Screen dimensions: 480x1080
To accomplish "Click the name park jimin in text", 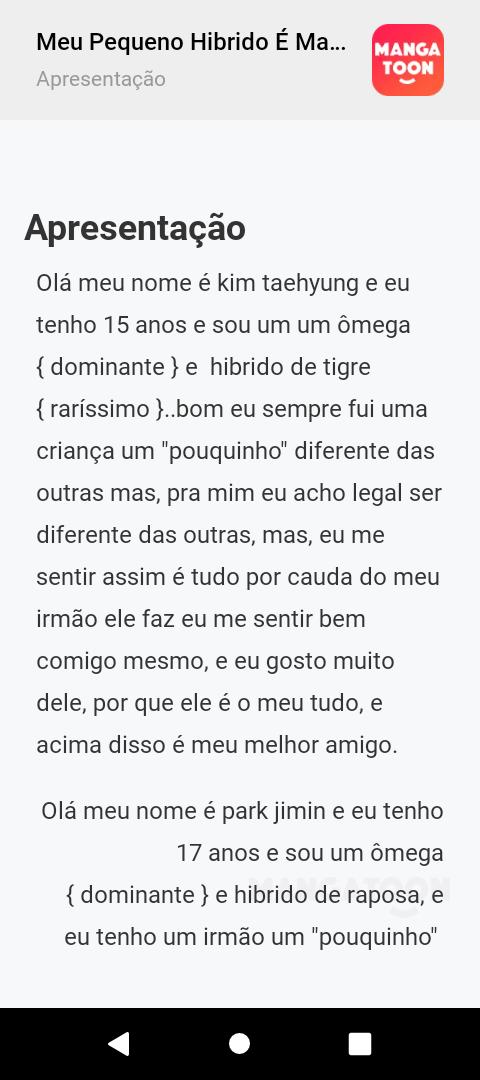I will (x=273, y=811).
